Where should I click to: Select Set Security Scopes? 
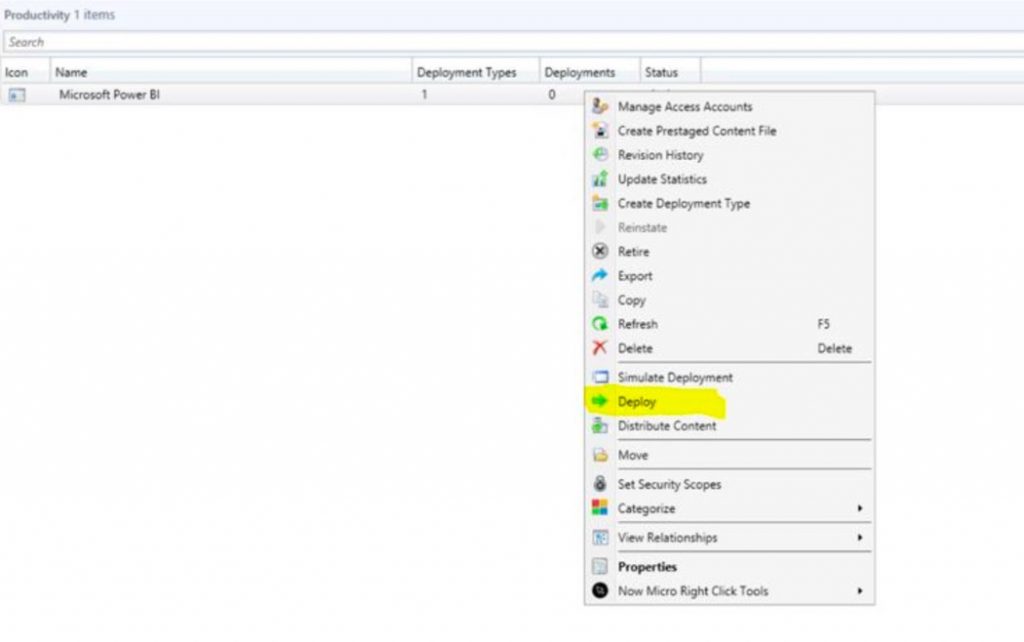[x=669, y=484]
